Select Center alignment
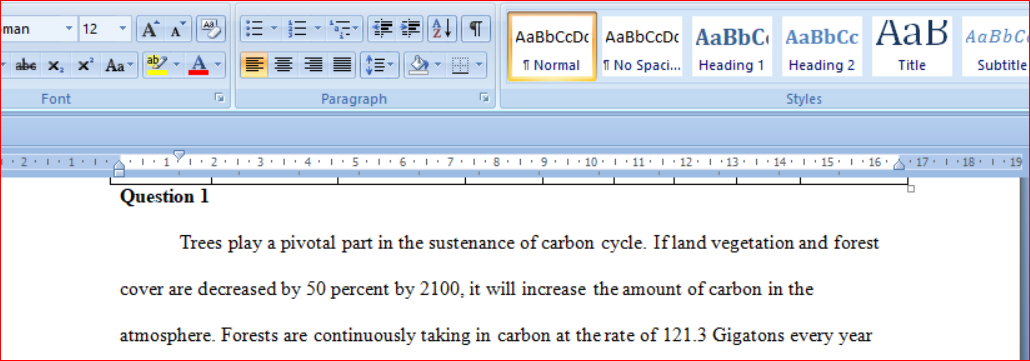The height and width of the screenshot is (361, 1030). pos(283,66)
